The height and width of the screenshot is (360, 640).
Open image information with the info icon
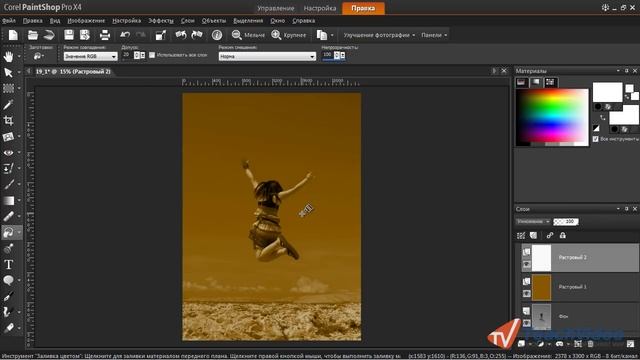(x=217, y=35)
